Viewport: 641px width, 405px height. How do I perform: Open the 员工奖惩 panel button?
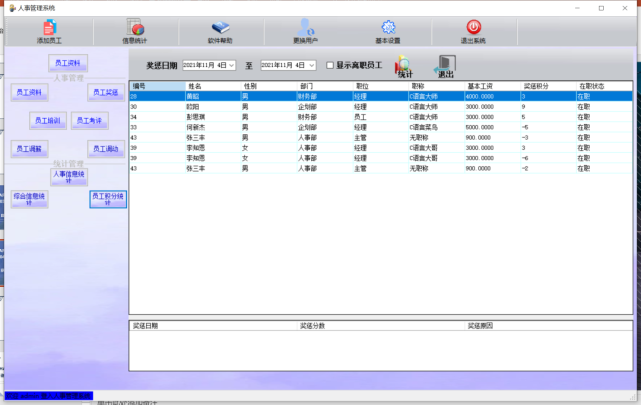pos(104,92)
